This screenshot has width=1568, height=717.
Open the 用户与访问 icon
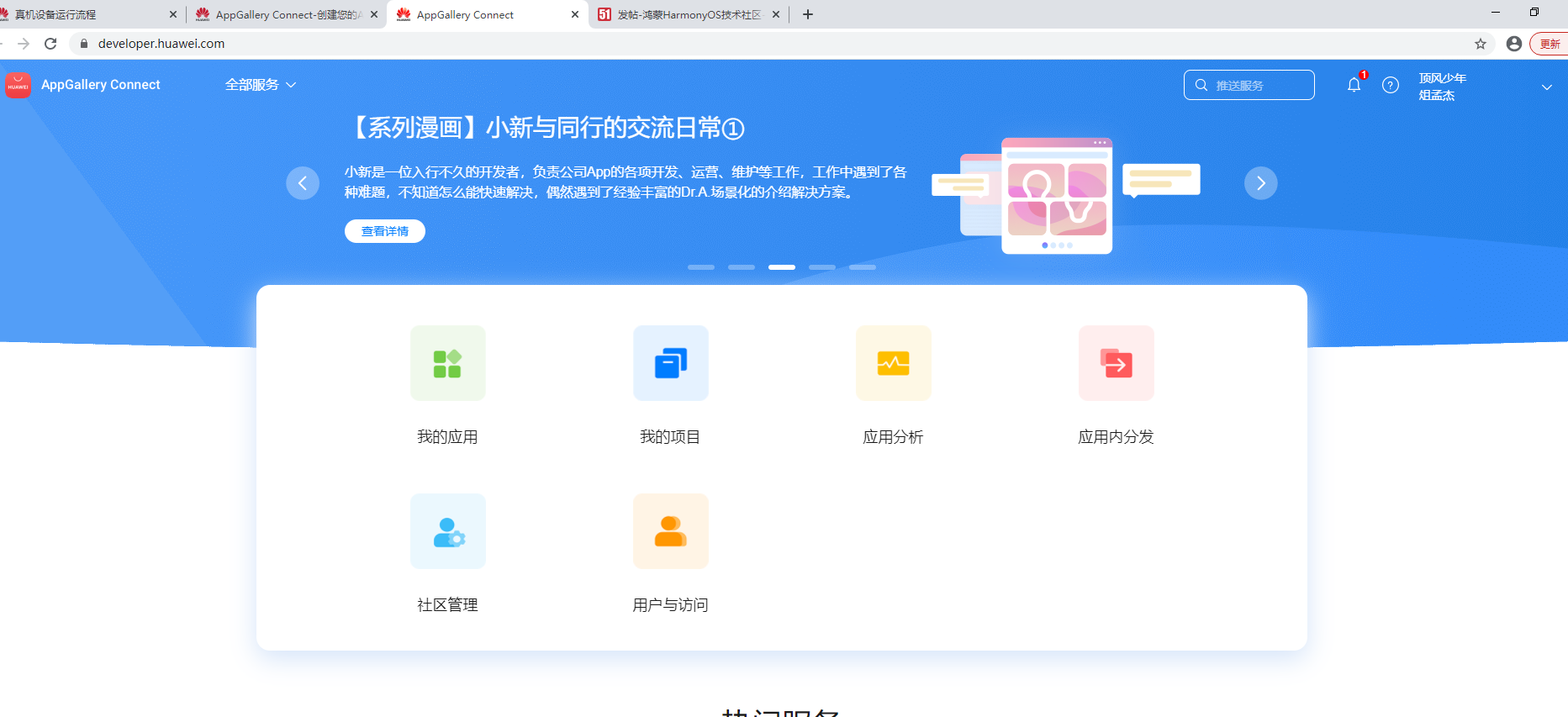[x=670, y=531]
